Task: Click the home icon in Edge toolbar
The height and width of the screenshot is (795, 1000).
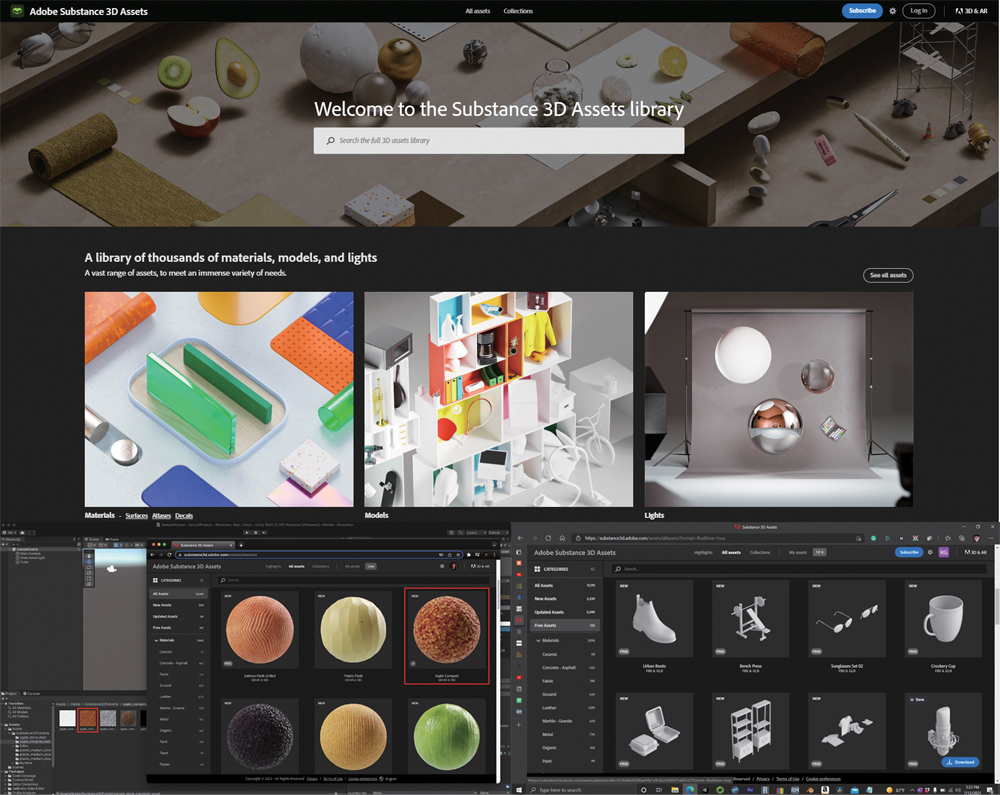Action: pyautogui.click(x=562, y=538)
